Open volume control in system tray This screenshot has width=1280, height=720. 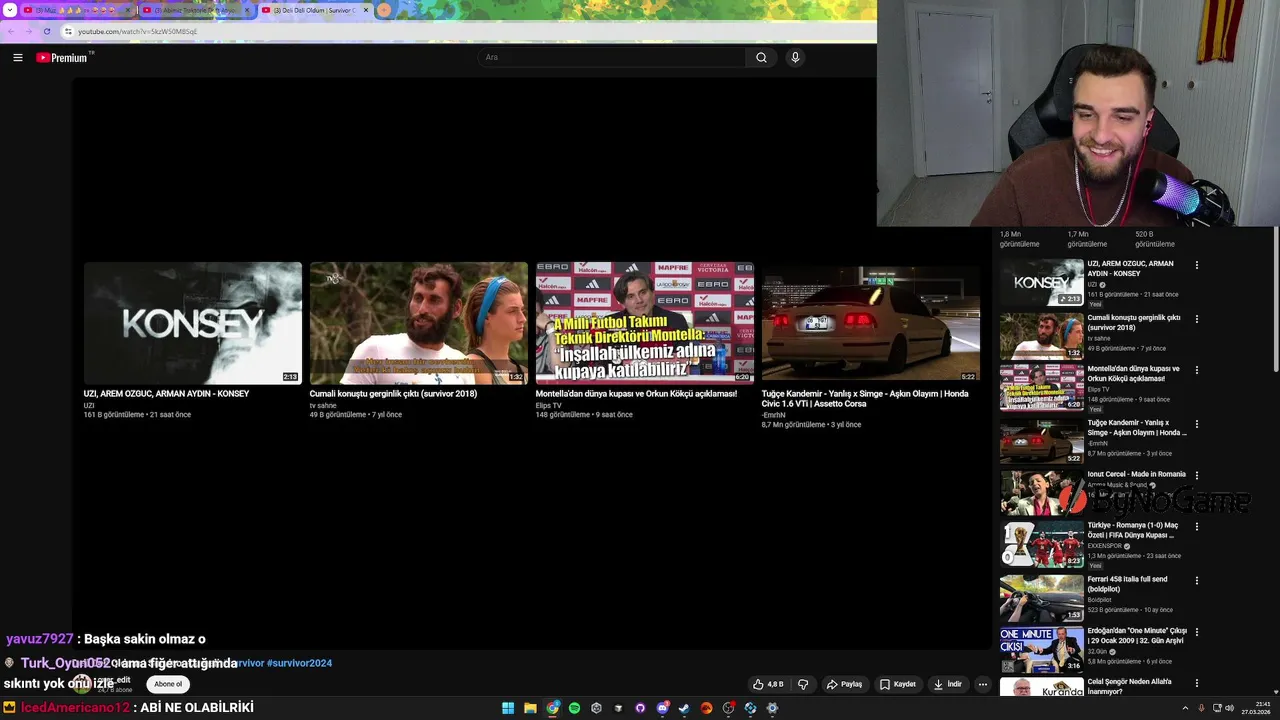[1229, 708]
